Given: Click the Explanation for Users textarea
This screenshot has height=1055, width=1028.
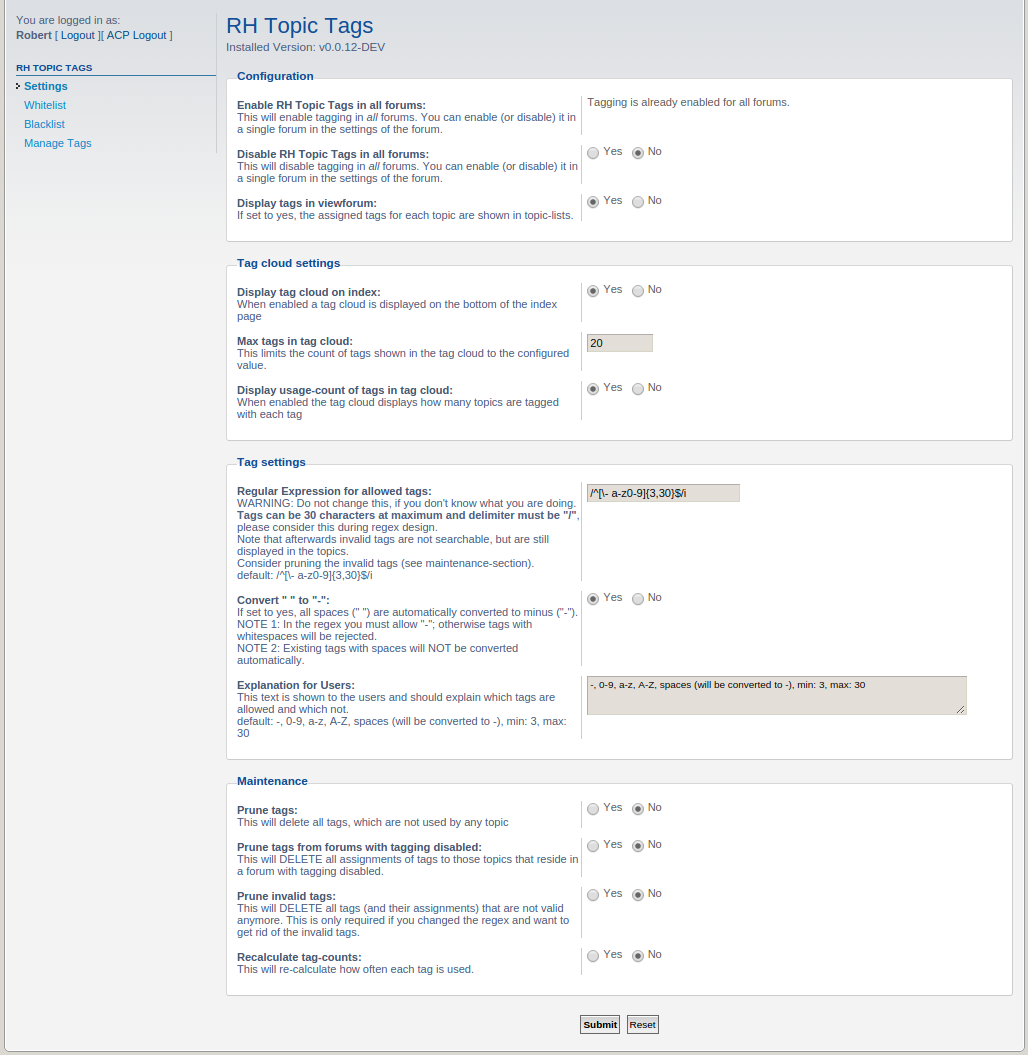Looking at the screenshot, I should (776, 695).
